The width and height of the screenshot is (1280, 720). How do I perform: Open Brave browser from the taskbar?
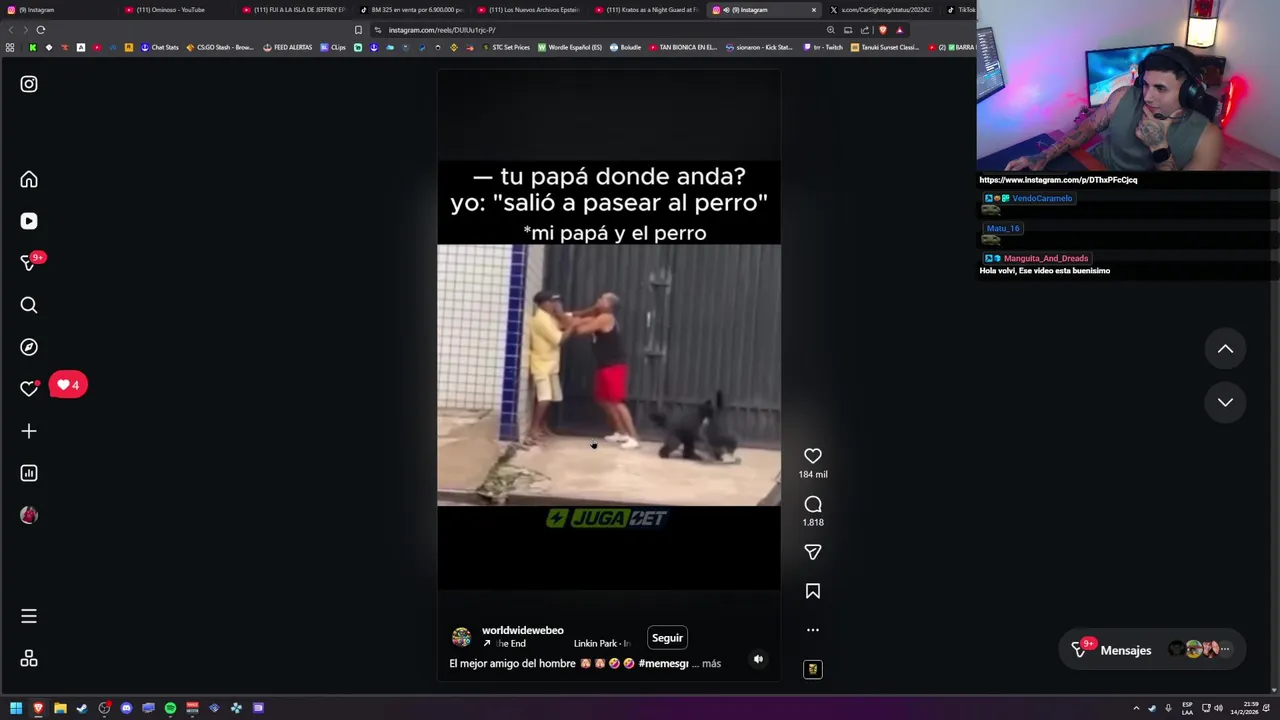38,708
